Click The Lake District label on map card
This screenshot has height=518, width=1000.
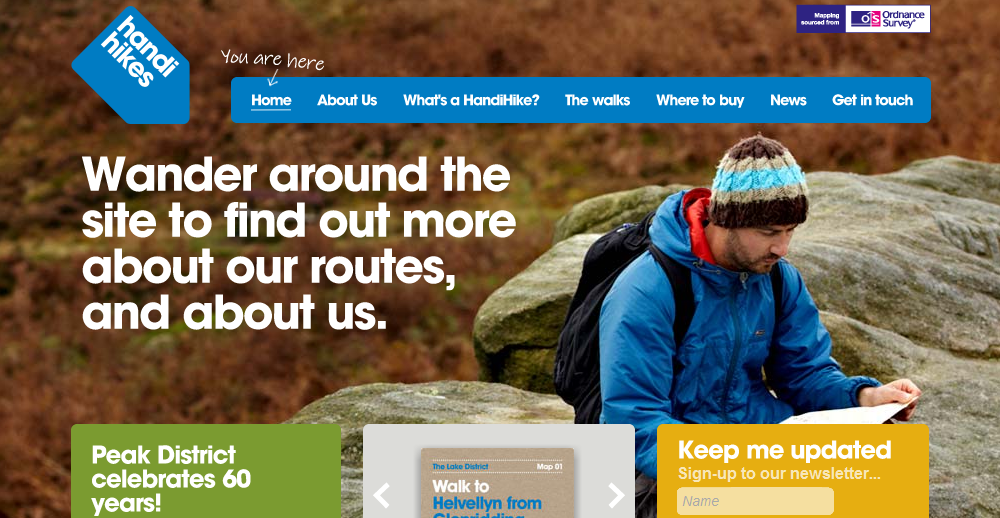(x=460, y=466)
